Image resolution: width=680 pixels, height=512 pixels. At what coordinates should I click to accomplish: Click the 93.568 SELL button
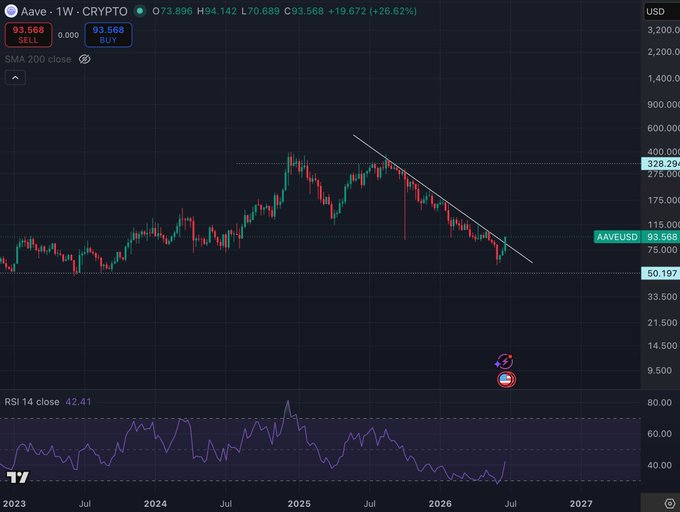coord(28,35)
